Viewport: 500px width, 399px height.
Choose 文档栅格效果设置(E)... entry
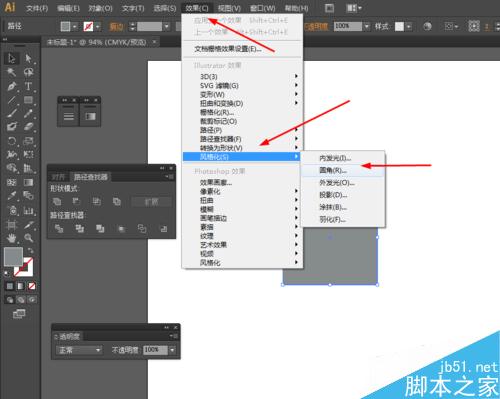242,49
